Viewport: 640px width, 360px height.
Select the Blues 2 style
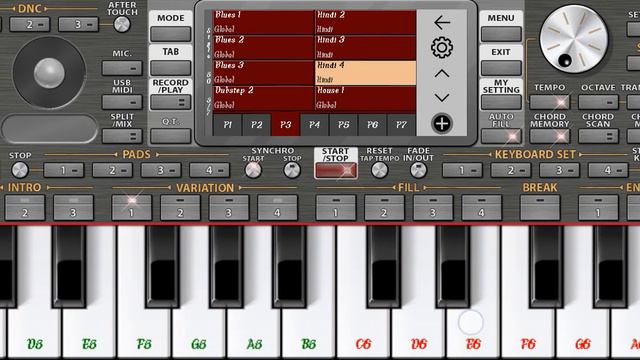tap(263, 47)
